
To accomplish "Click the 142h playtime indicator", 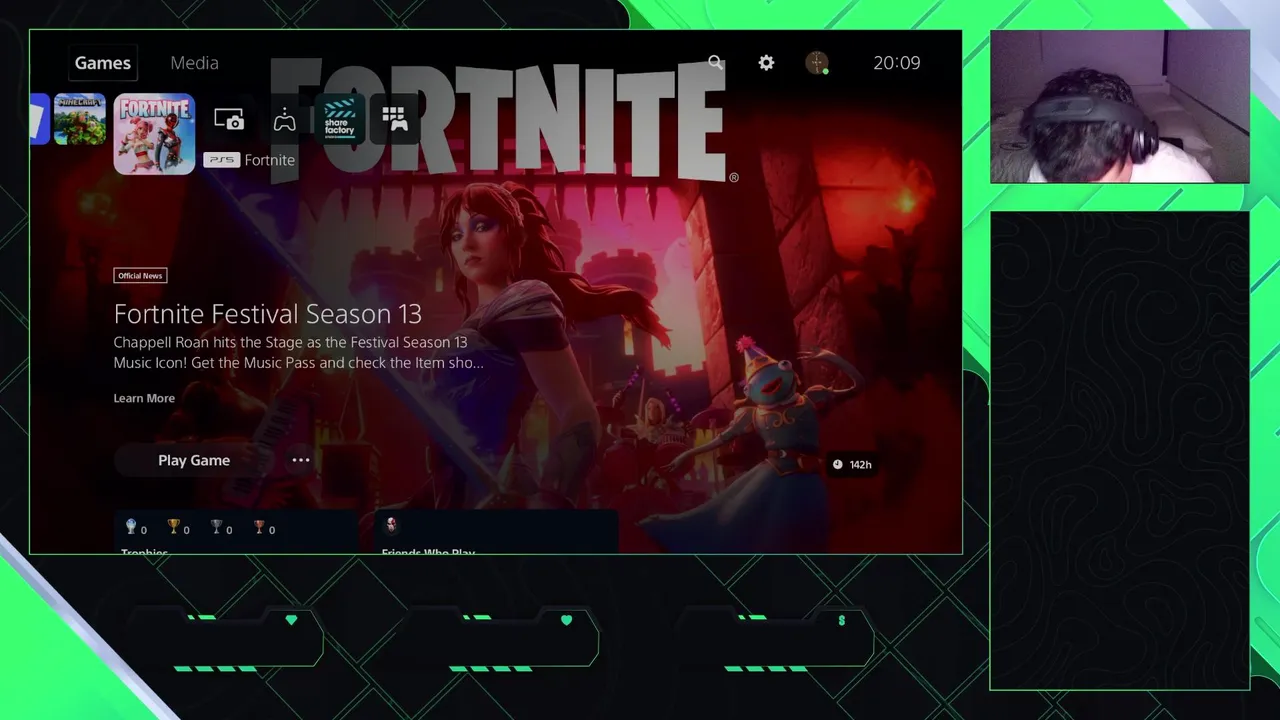I will click(x=852, y=465).
